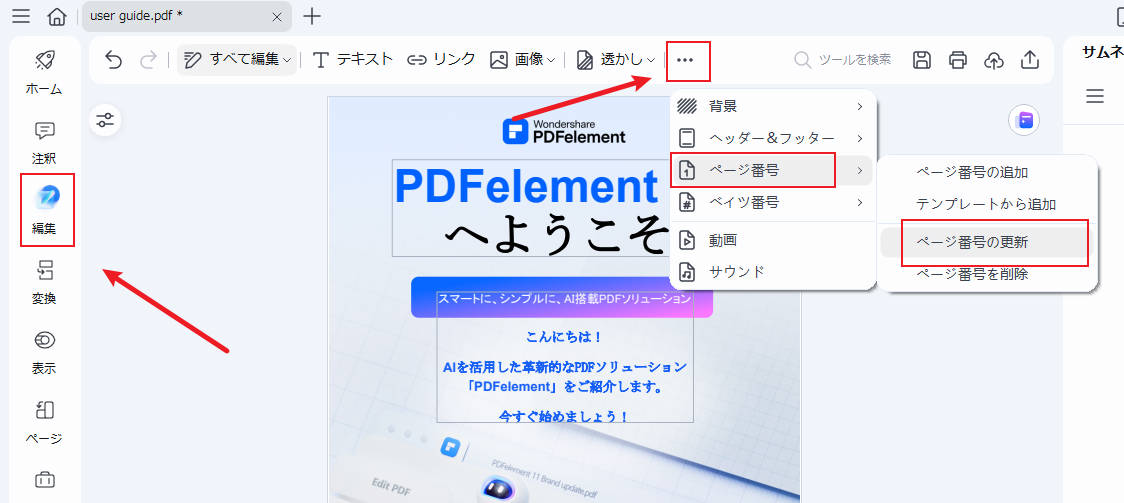This screenshot has width=1124, height=503.
Task: Close the user guide.pdf tab
Action: (x=277, y=16)
